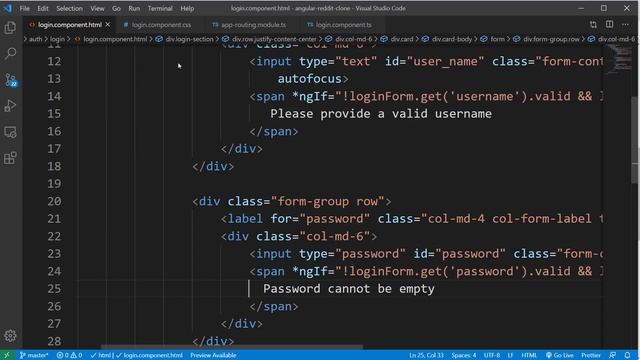The image size is (640, 360).
Task: Click the html linter status item
Action: coord(101,355)
